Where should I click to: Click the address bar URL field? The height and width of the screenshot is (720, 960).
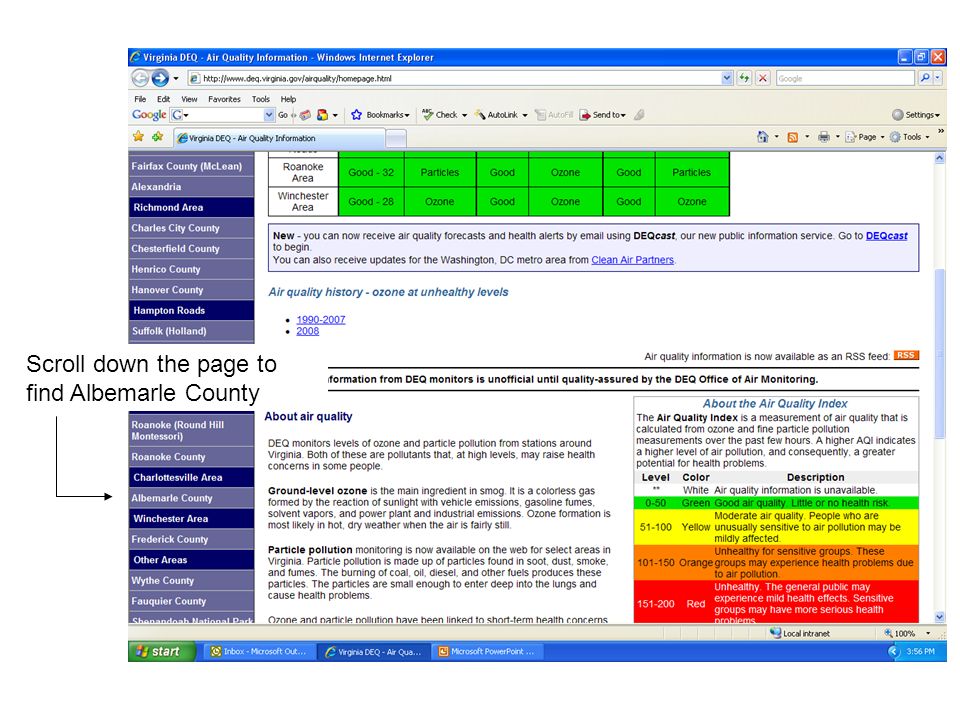(454, 78)
